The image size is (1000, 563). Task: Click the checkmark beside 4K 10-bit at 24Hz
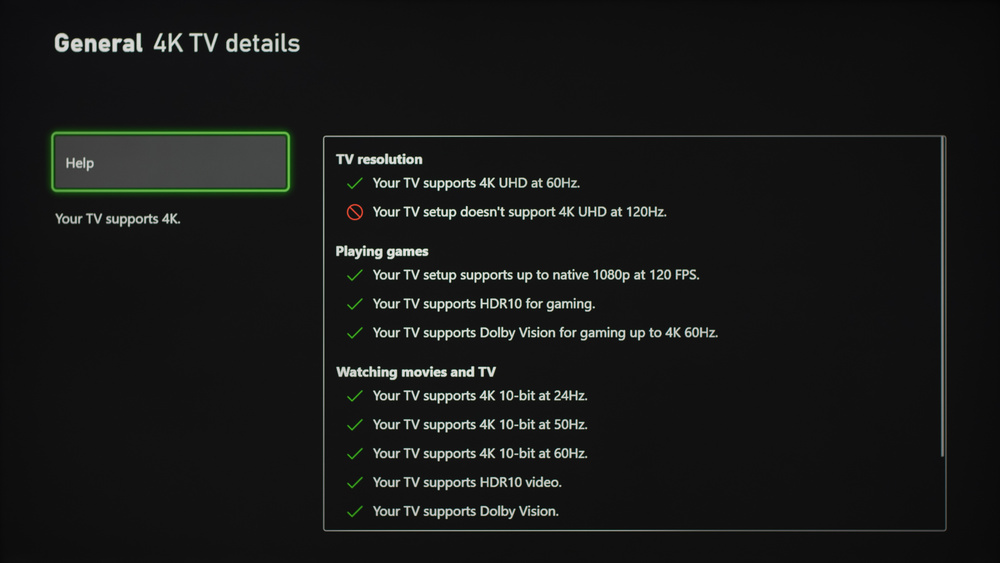tap(354, 396)
